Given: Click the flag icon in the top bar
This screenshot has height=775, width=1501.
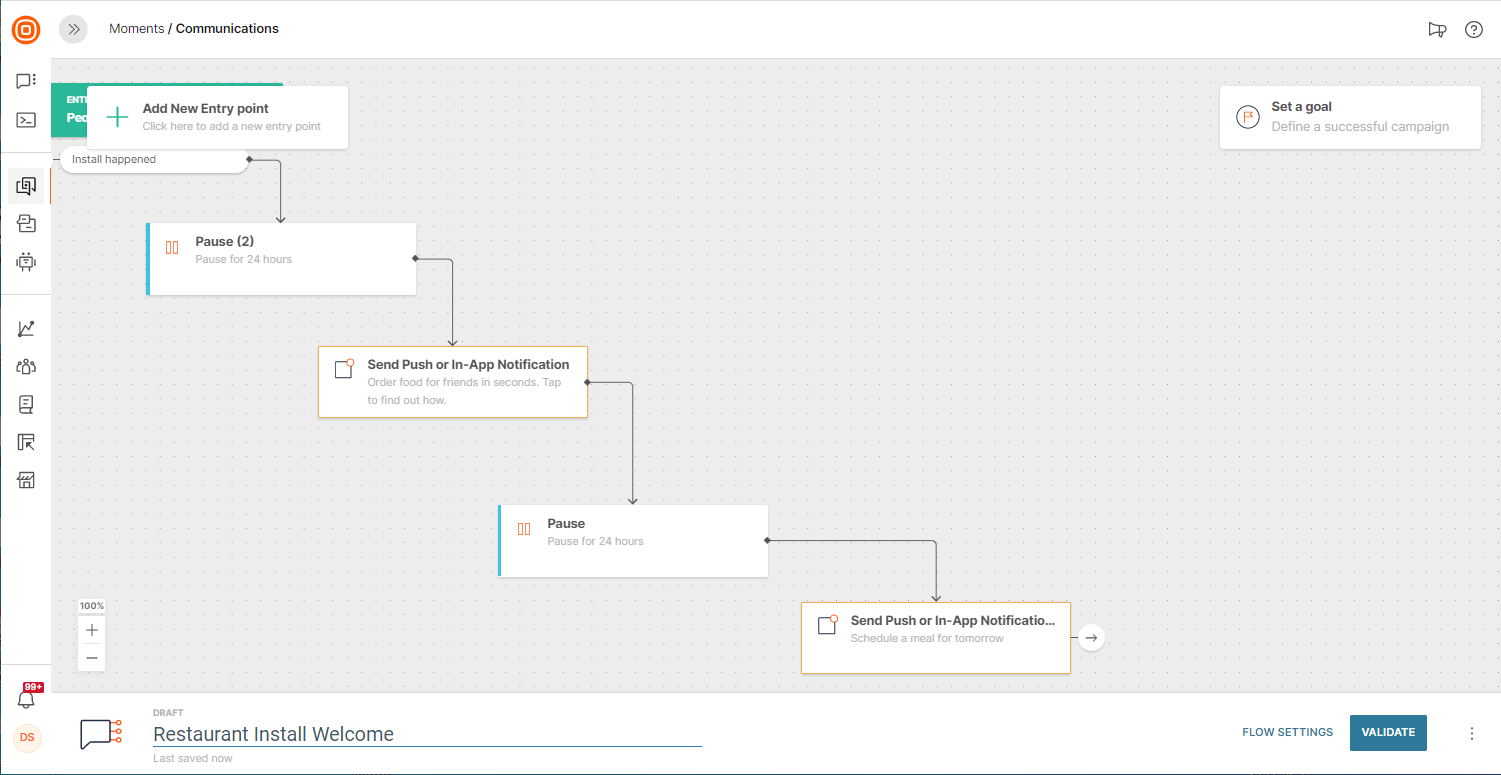Looking at the screenshot, I should (1437, 29).
